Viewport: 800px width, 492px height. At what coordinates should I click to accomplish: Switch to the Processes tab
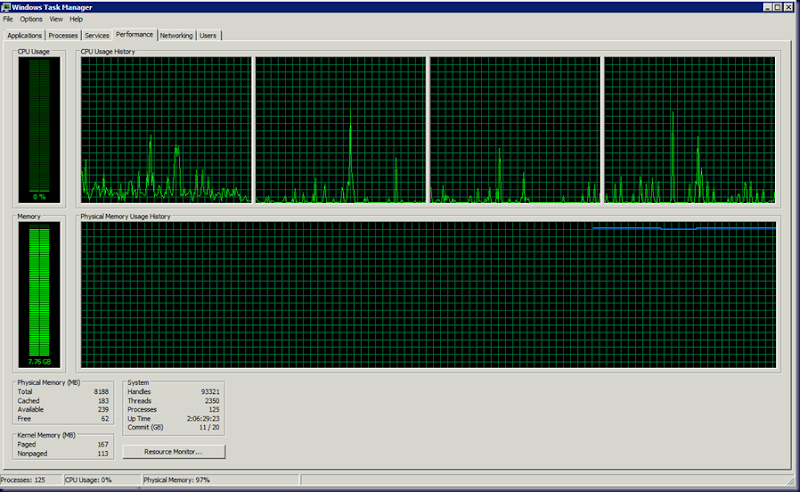tap(63, 35)
